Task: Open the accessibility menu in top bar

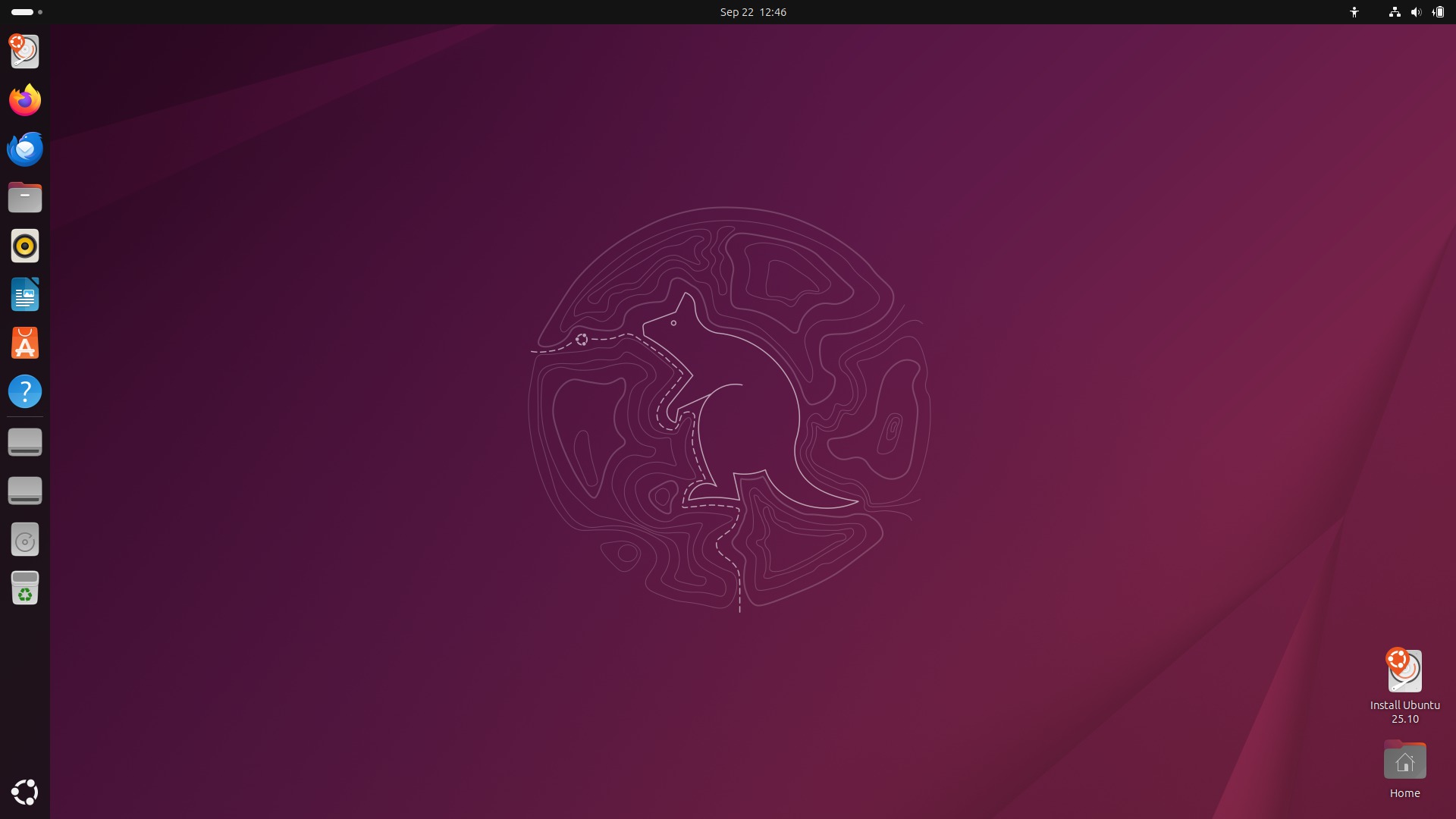Action: (x=1354, y=12)
